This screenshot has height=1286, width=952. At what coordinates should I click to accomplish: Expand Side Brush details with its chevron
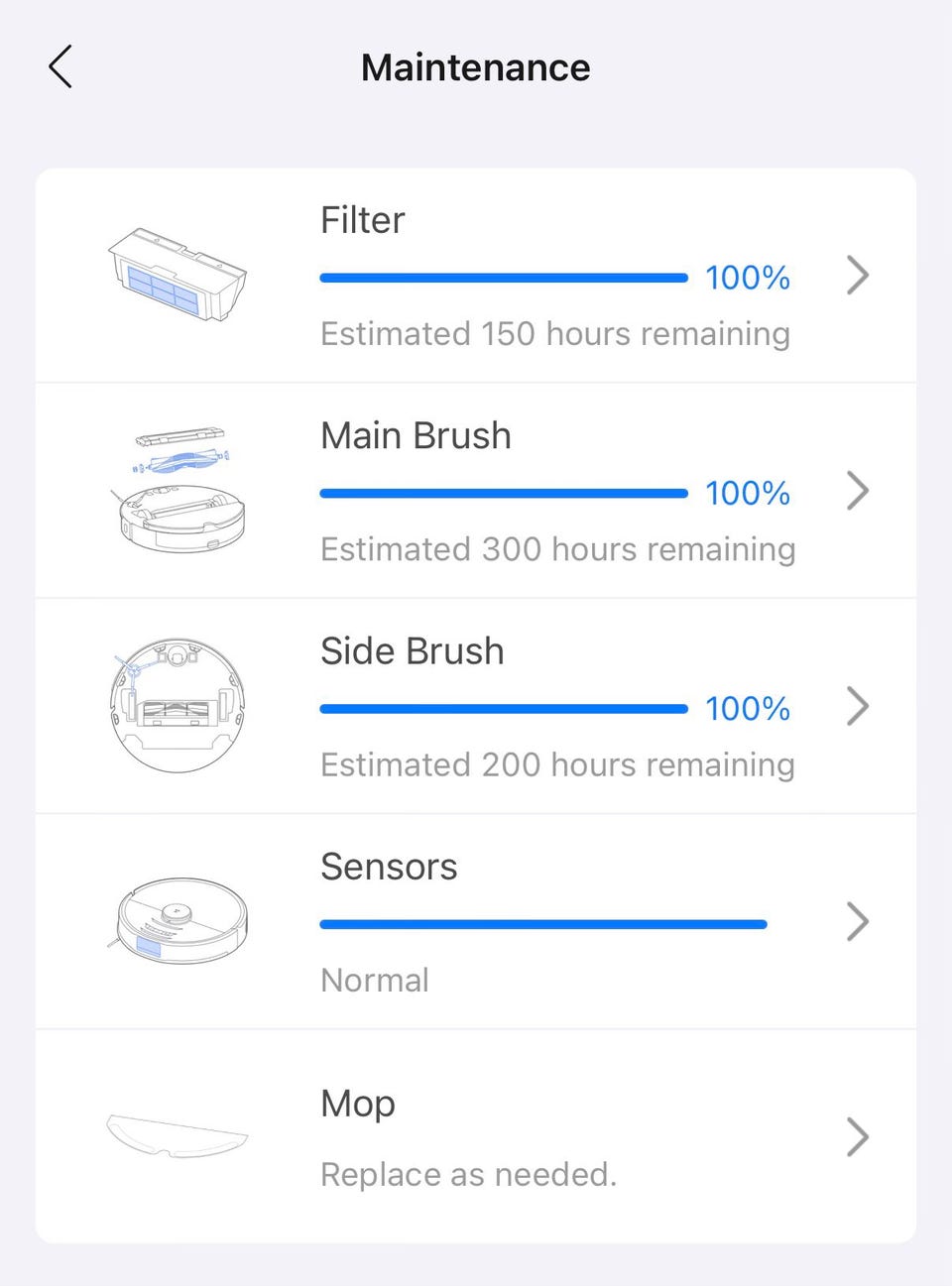pos(858,706)
